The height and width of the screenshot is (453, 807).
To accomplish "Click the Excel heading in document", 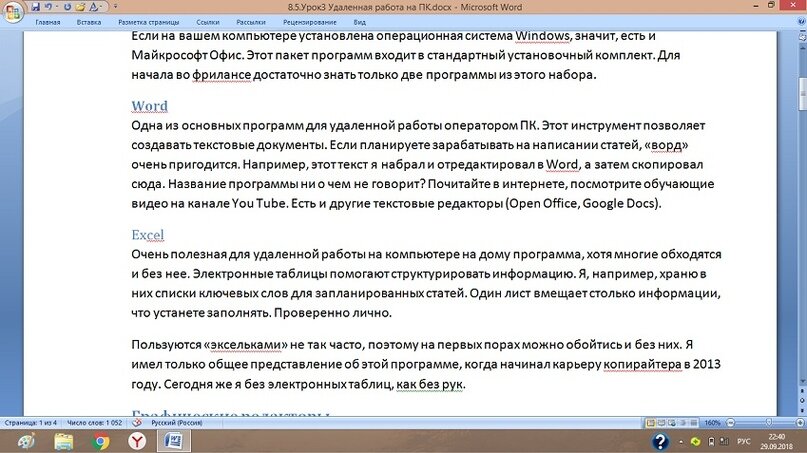I will pos(148,235).
